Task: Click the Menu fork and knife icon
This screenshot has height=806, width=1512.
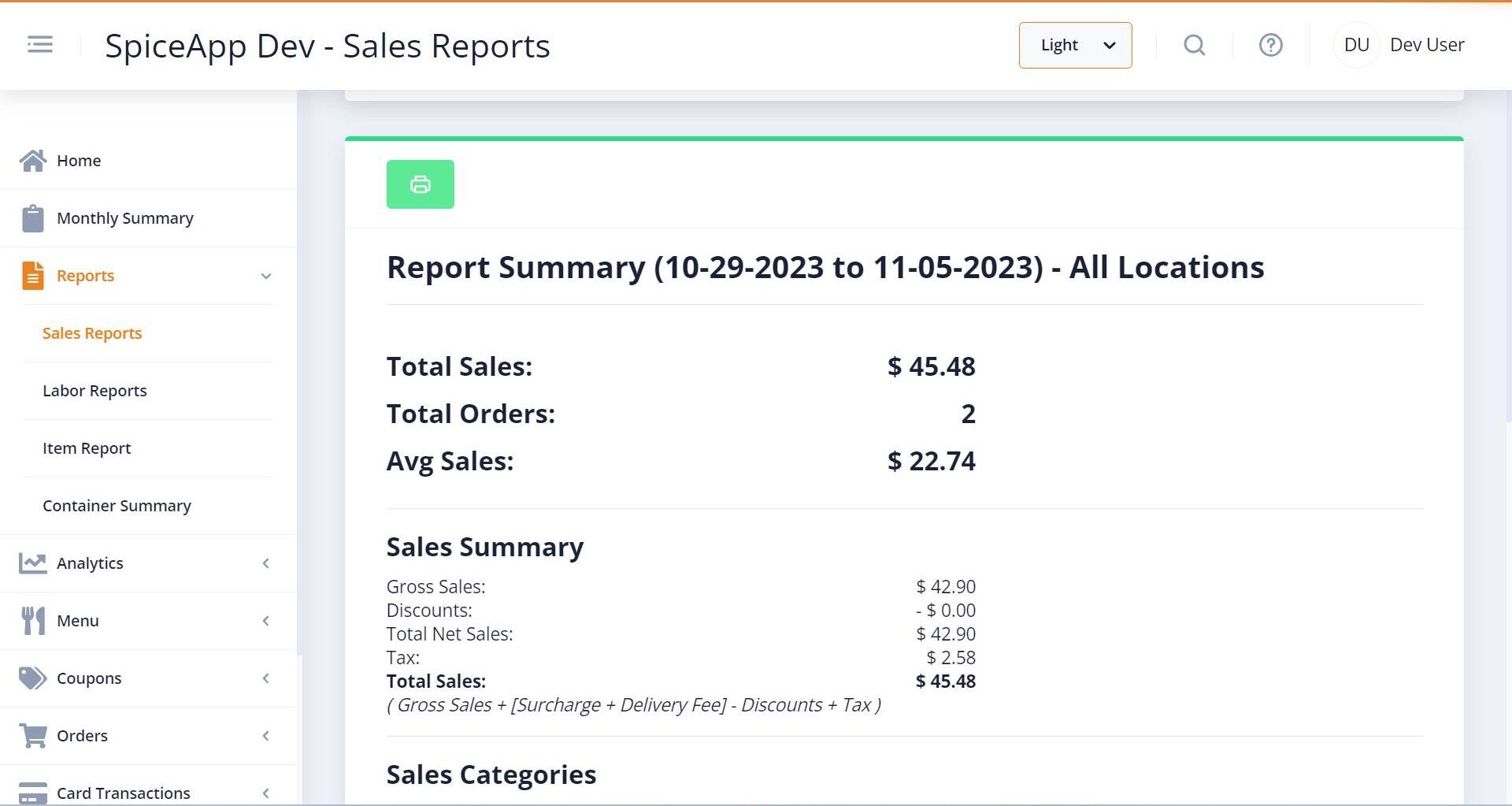Action: pos(33,621)
